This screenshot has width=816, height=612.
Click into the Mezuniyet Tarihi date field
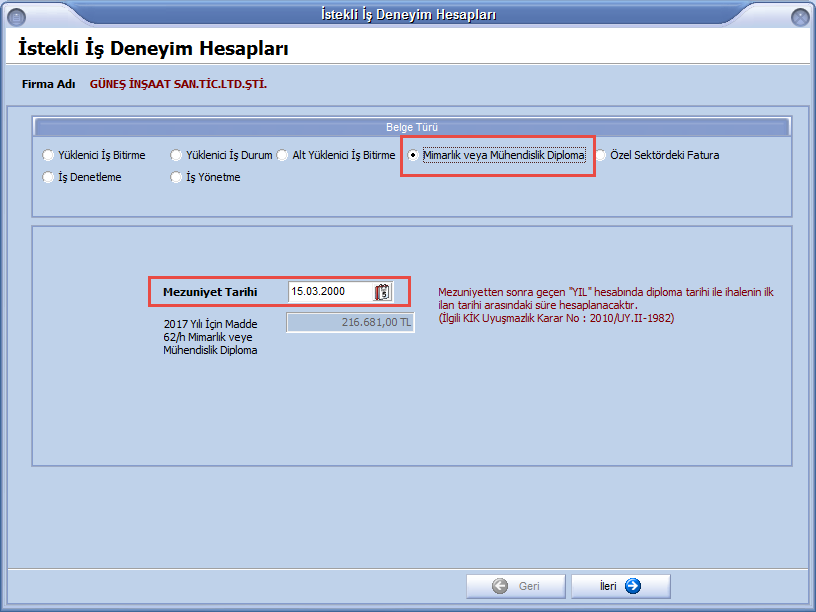[x=329, y=292]
